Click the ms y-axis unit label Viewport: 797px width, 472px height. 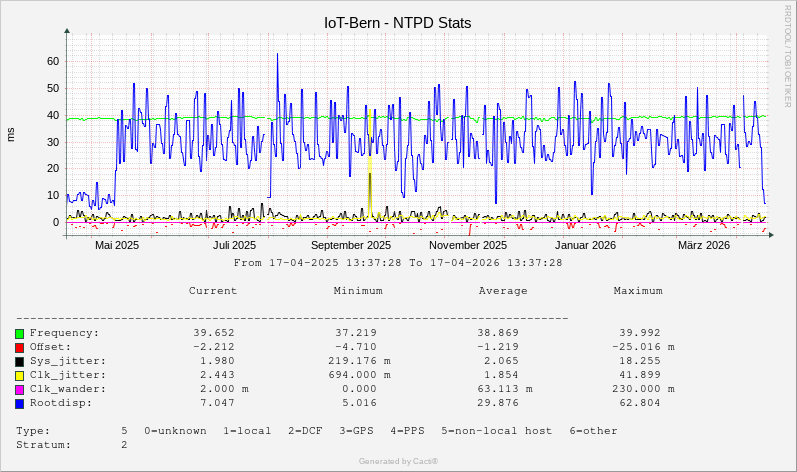[x=11, y=133]
